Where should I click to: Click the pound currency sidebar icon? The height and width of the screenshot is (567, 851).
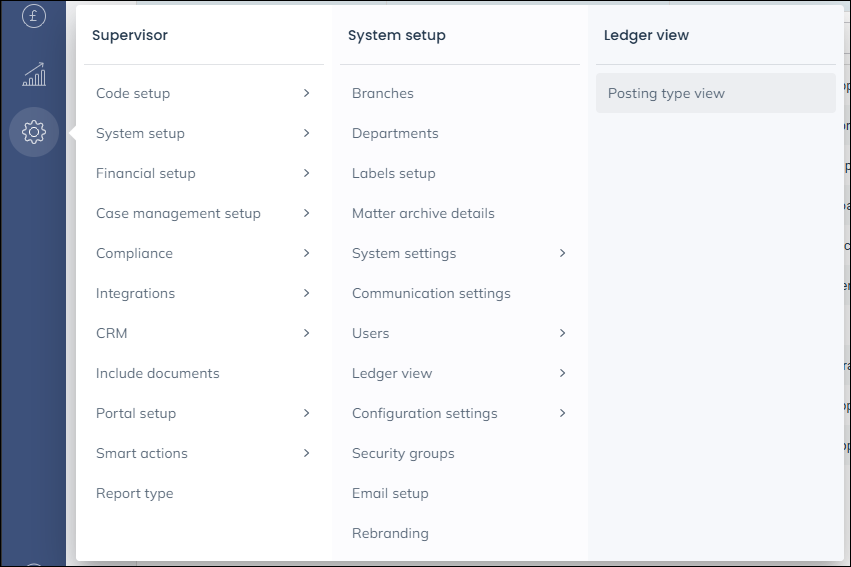[x=34, y=16]
